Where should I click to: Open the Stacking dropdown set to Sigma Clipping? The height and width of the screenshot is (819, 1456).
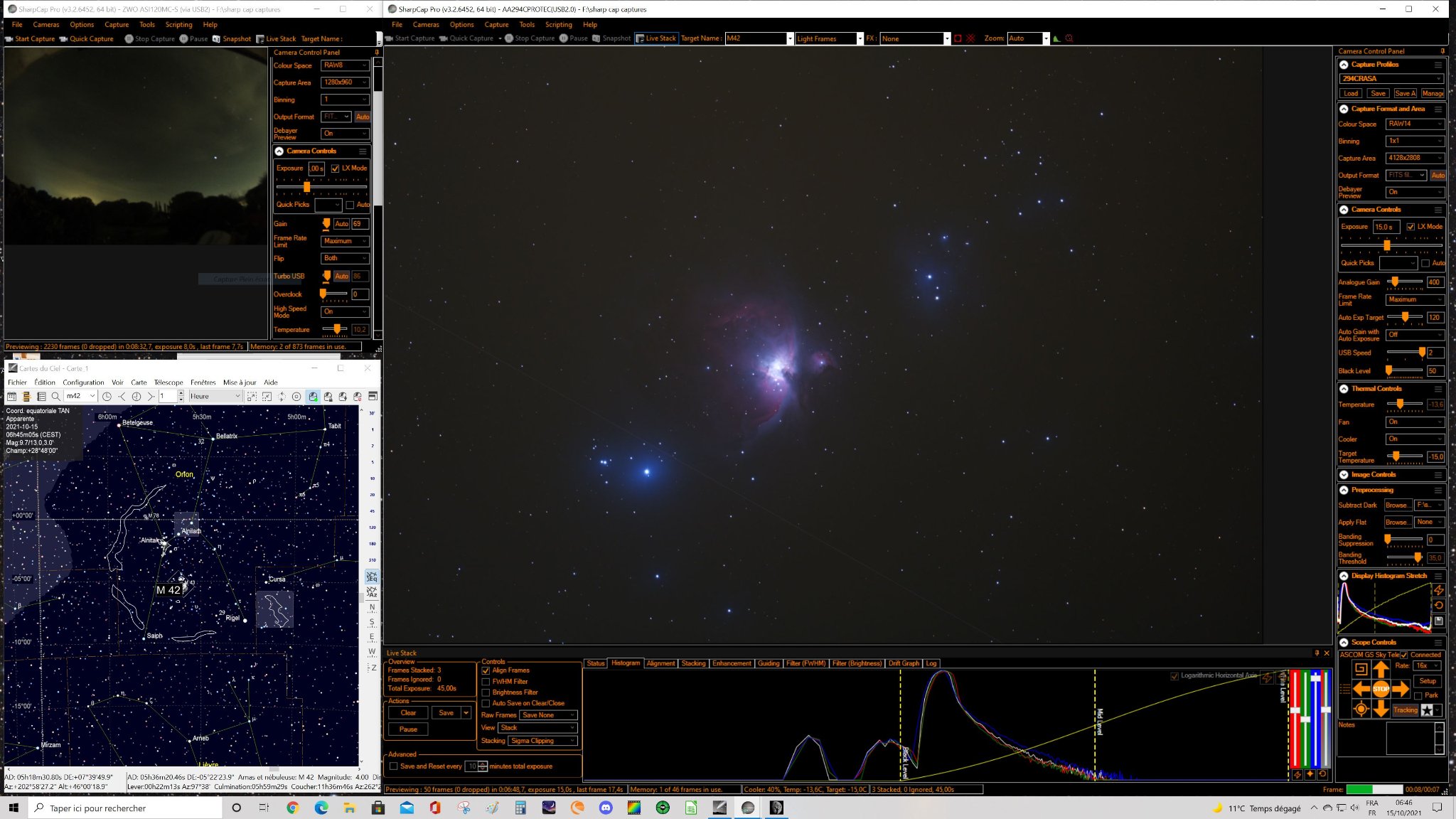tap(543, 741)
